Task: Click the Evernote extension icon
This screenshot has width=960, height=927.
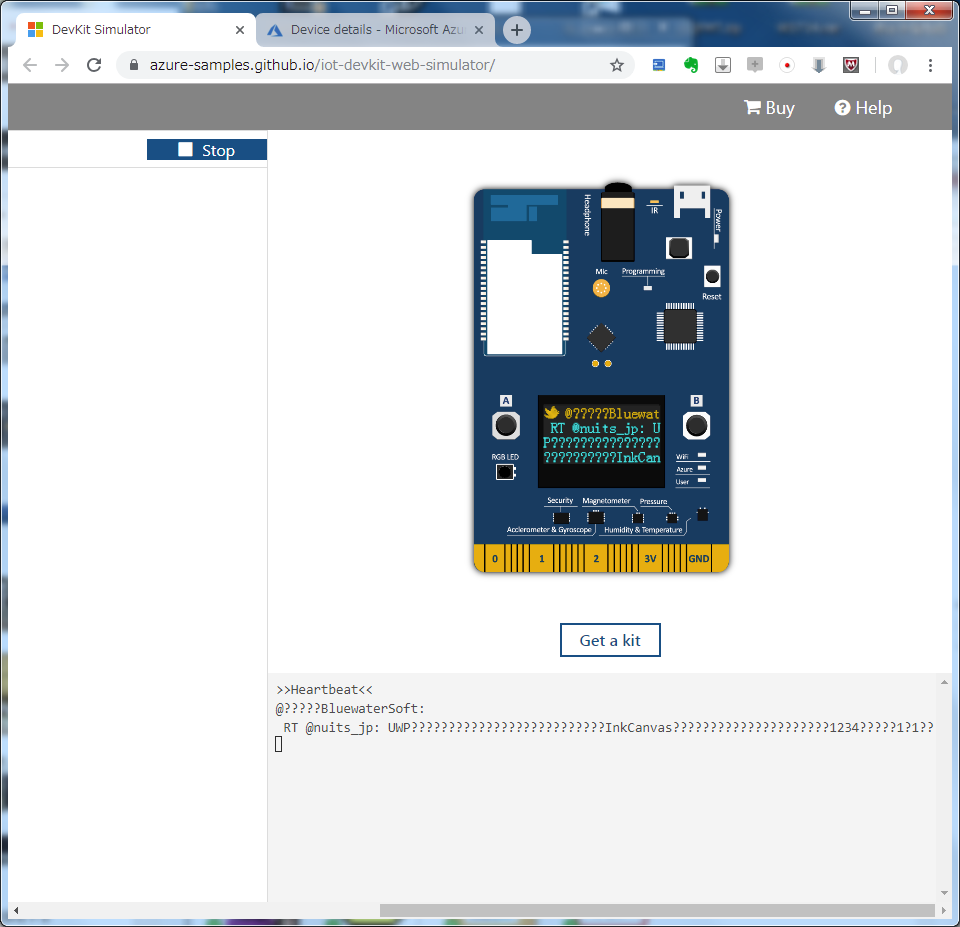Action: tap(693, 64)
